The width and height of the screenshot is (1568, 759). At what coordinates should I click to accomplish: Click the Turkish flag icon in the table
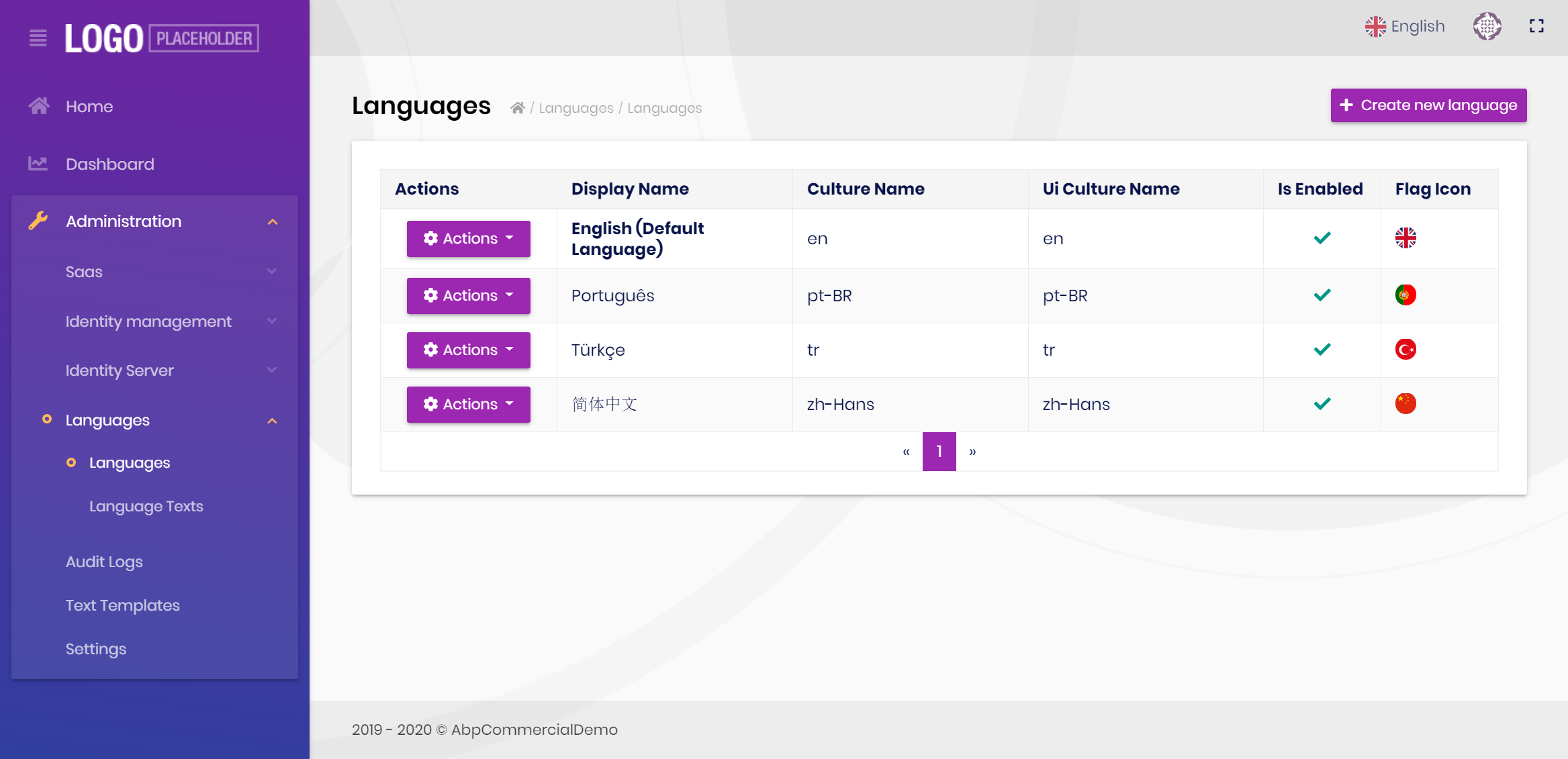1405,349
